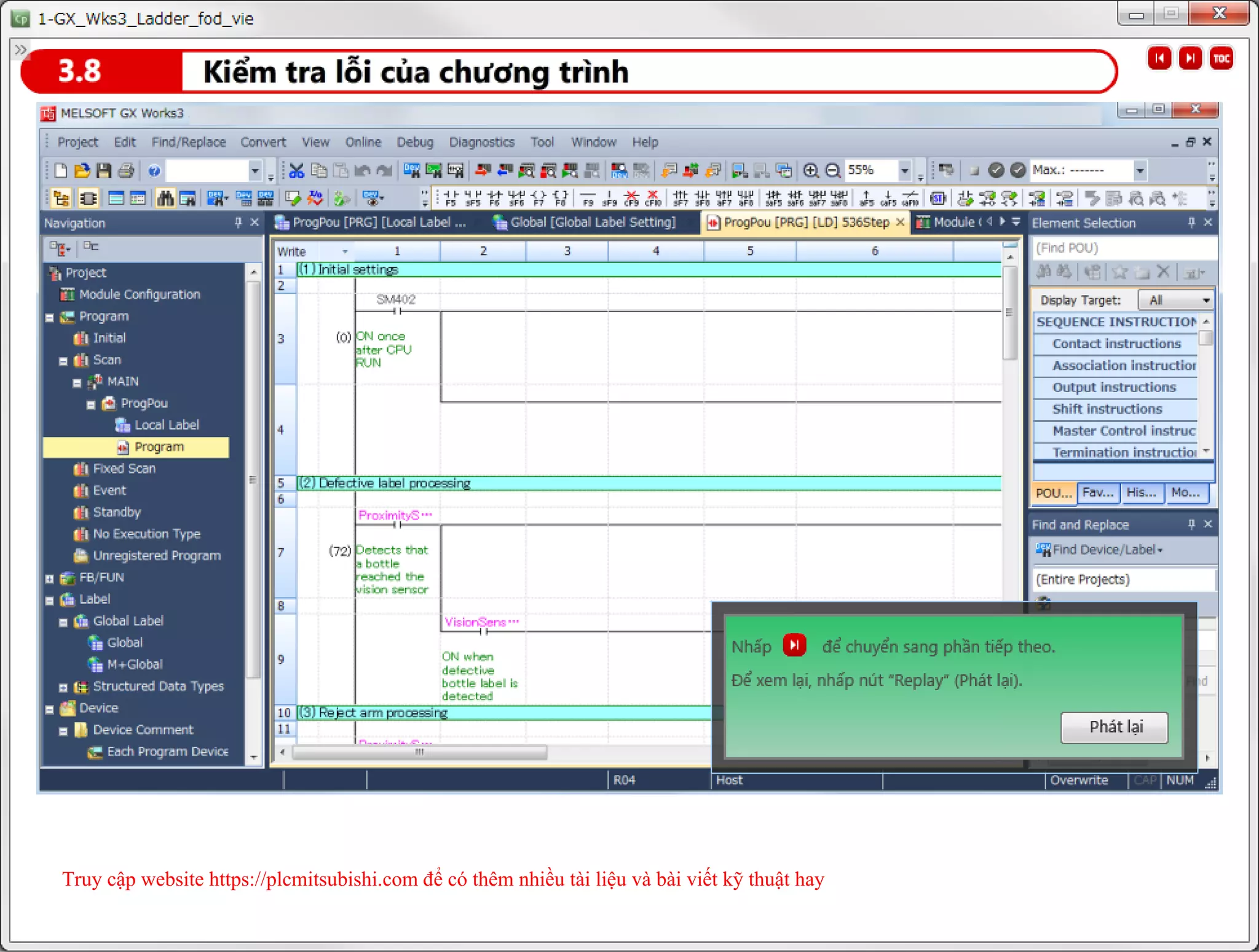Click the Zoom in magnifier icon

click(811, 170)
